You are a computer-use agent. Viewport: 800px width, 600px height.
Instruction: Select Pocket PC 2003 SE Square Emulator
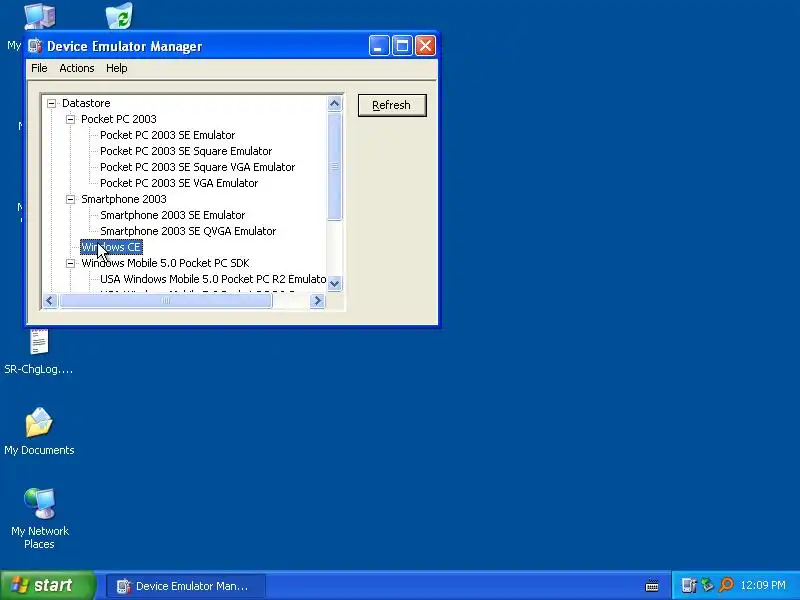(x=186, y=151)
